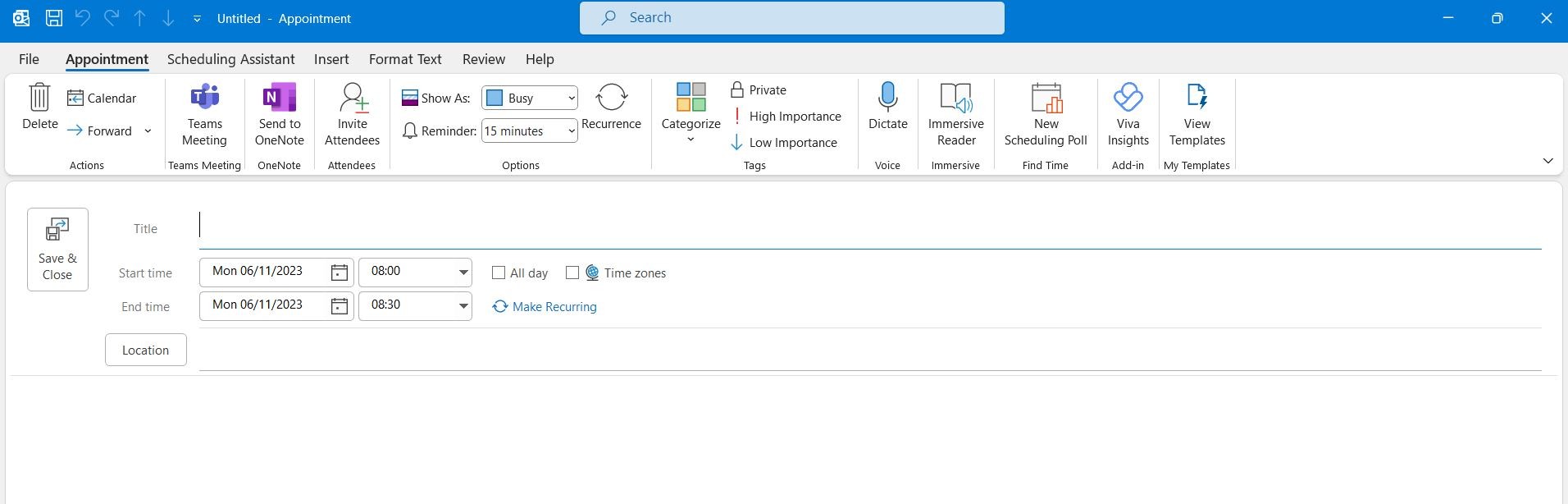This screenshot has width=1568, height=504.
Task: Send appointment to OneNote
Action: pos(280,115)
